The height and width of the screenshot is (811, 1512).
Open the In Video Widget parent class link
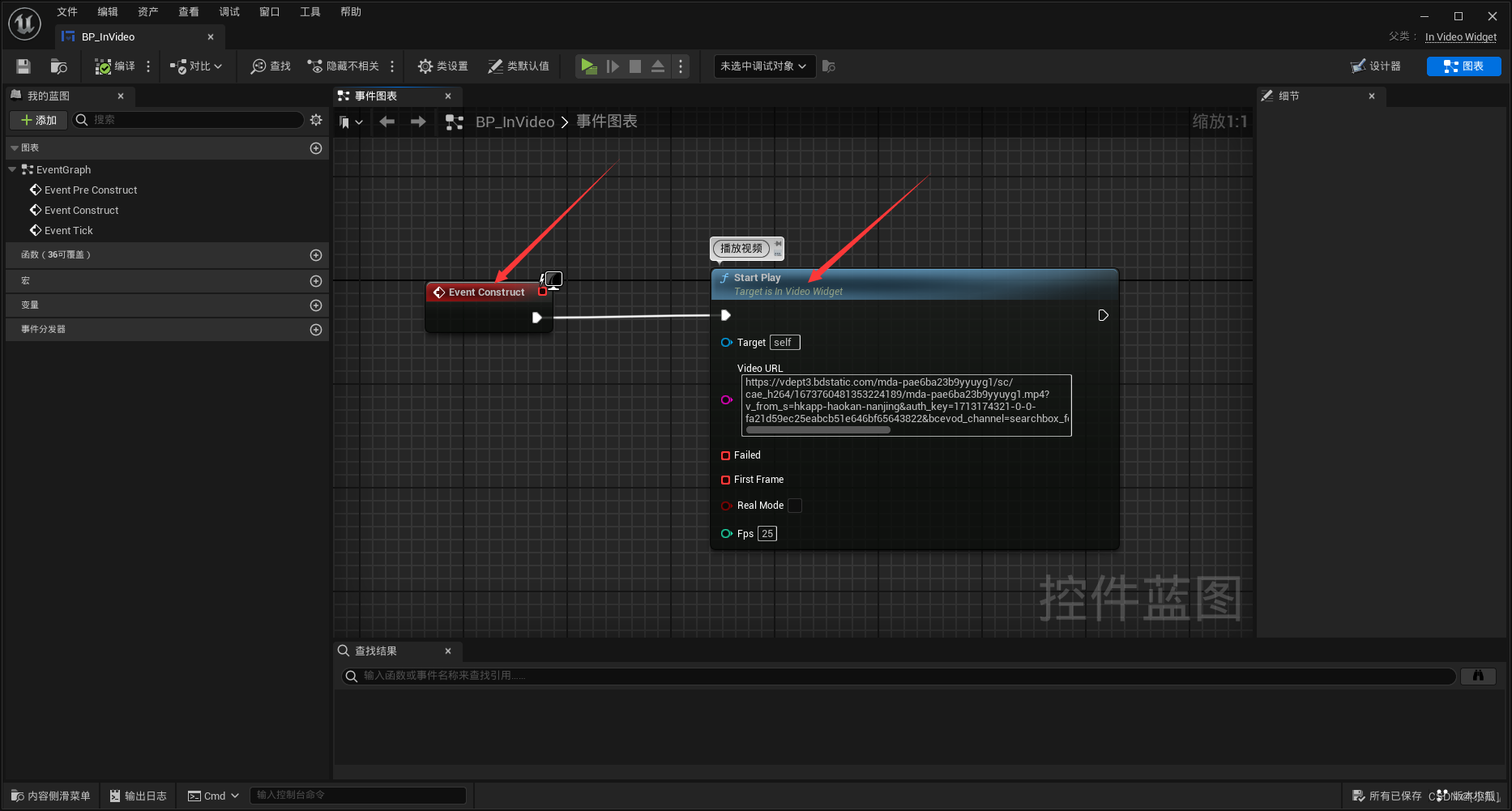click(1461, 36)
